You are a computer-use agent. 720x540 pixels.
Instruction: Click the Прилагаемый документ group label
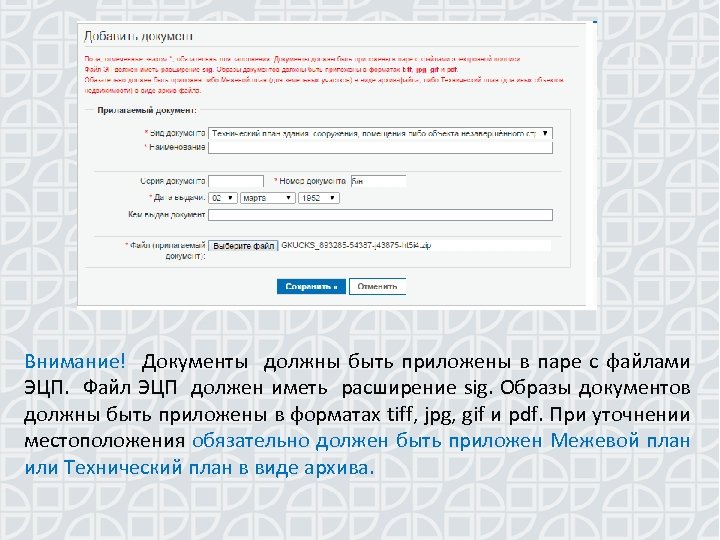tap(147, 111)
